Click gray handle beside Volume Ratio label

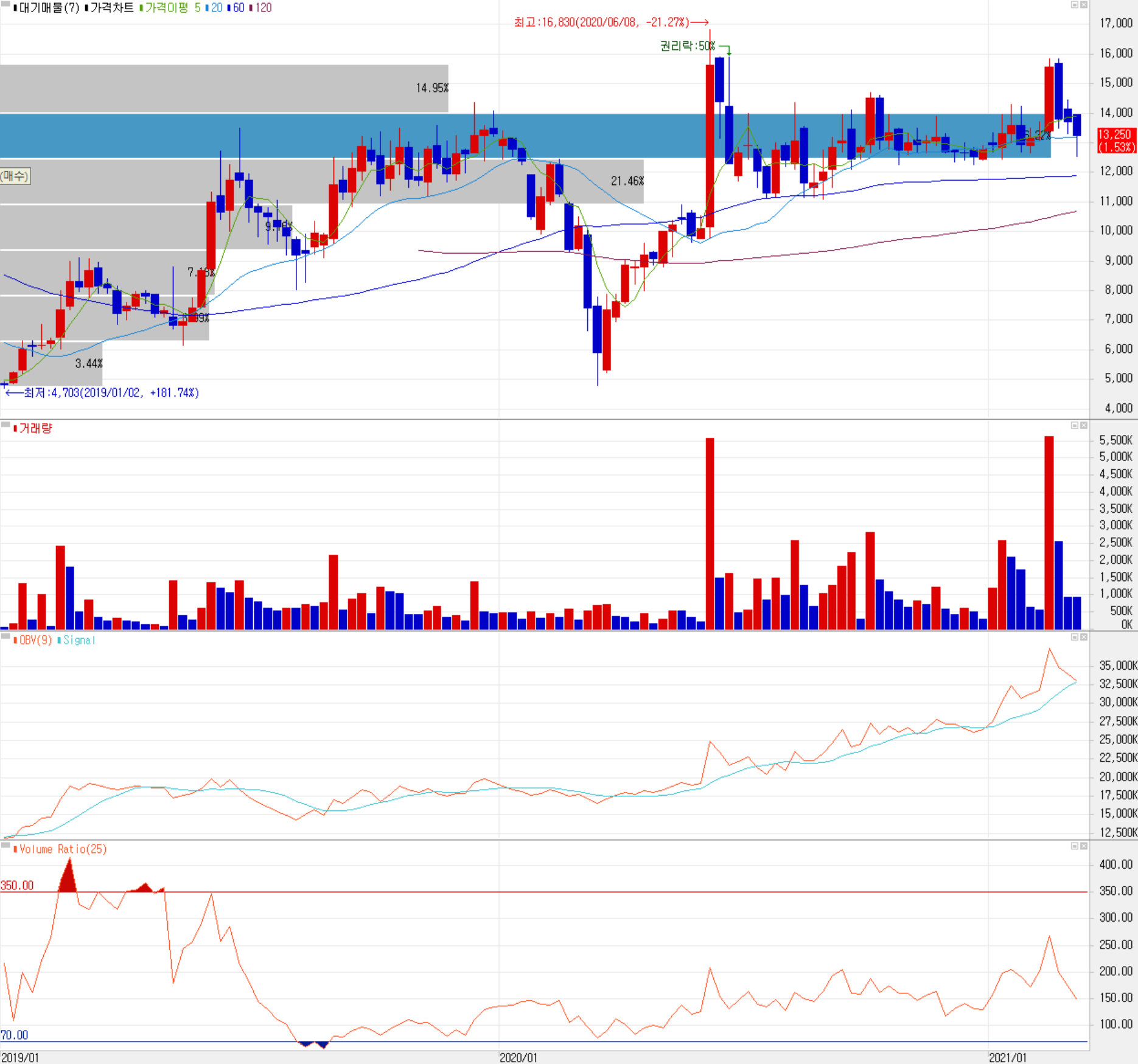5,846
